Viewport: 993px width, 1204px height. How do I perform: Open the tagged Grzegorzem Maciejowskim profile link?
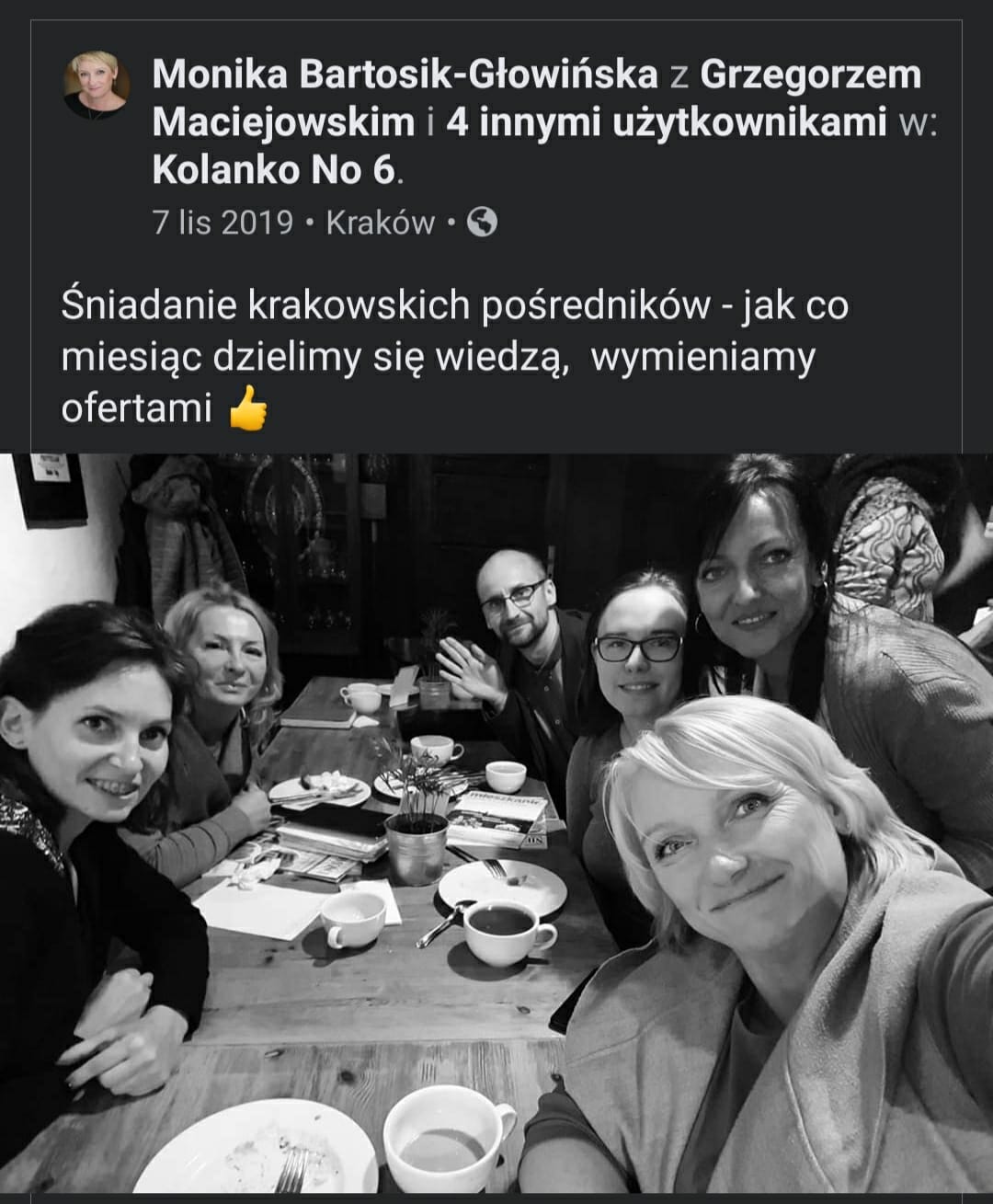coord(537,98)
